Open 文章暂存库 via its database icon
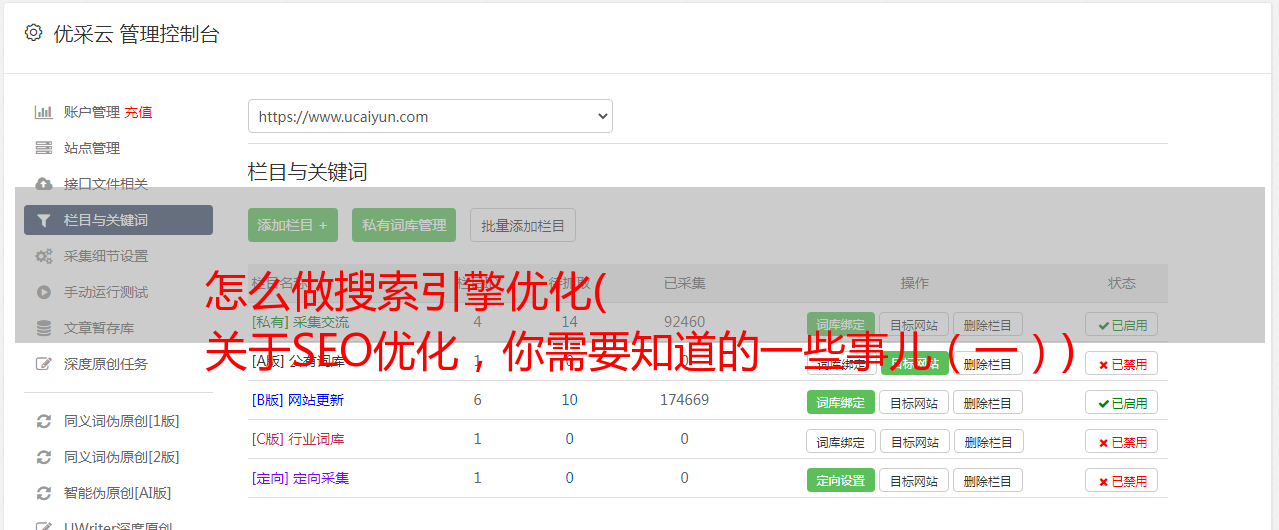Viewport: 1279px width, 530px height. tap(43, 328)
